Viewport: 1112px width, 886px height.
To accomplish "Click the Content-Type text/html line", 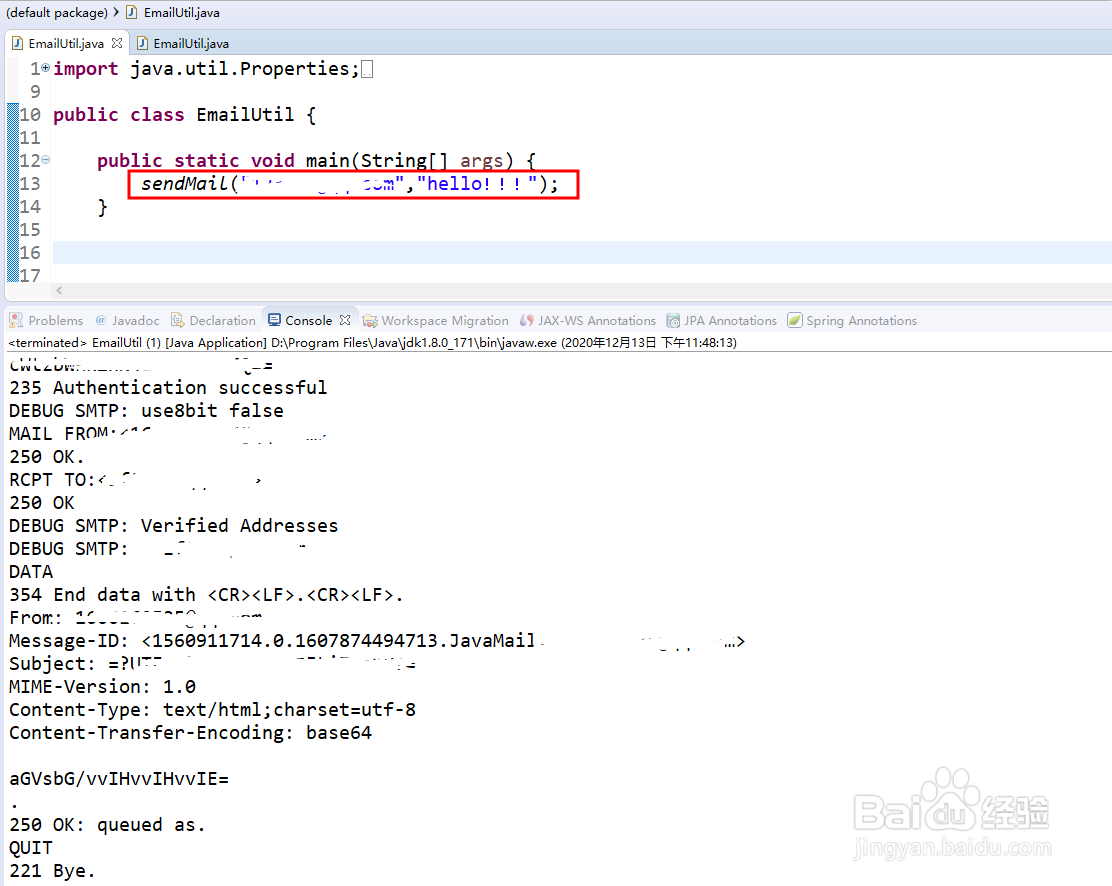I will pos(212,709).
